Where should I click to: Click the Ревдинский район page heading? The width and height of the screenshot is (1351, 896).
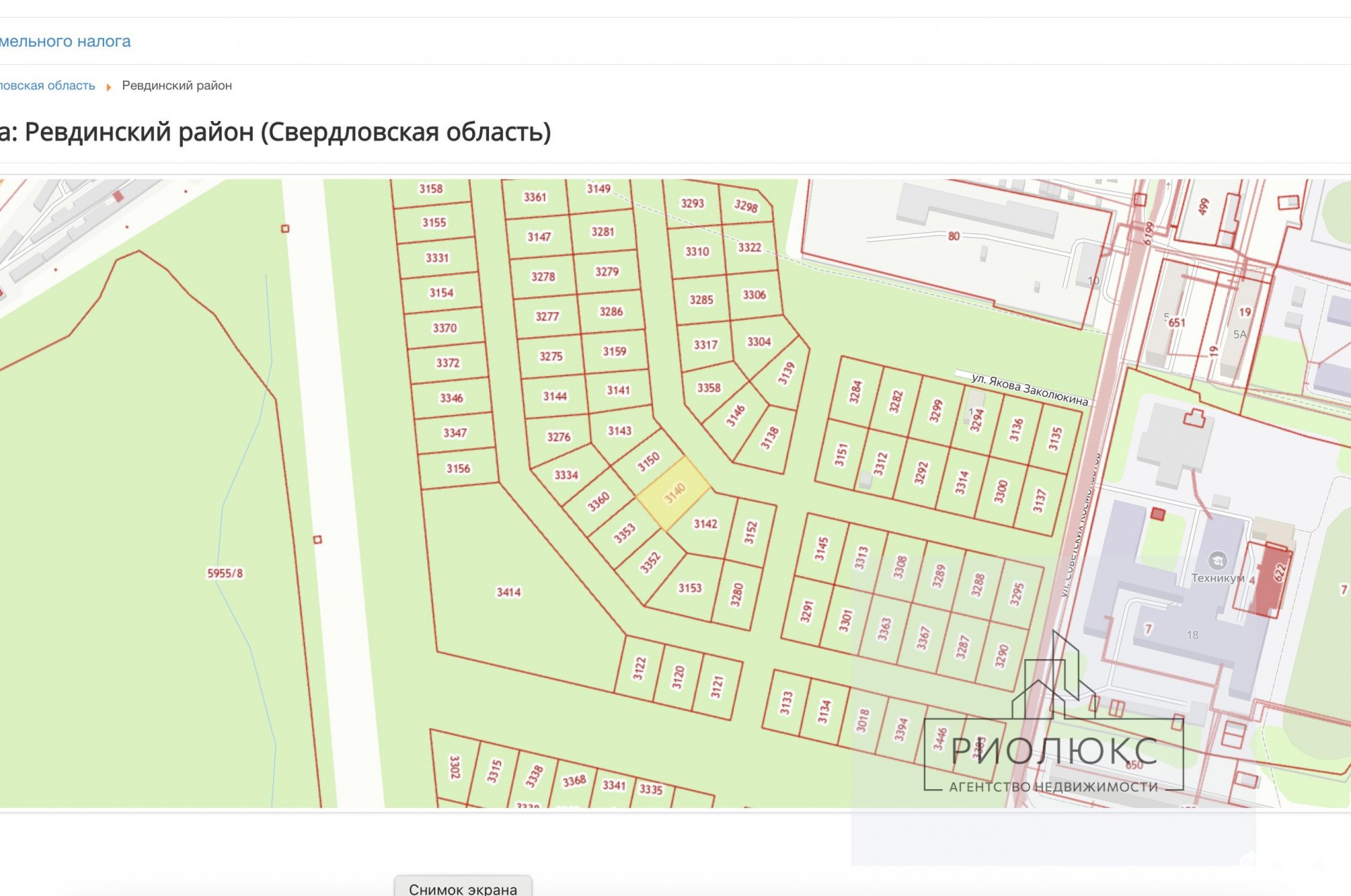click(275, 132)
